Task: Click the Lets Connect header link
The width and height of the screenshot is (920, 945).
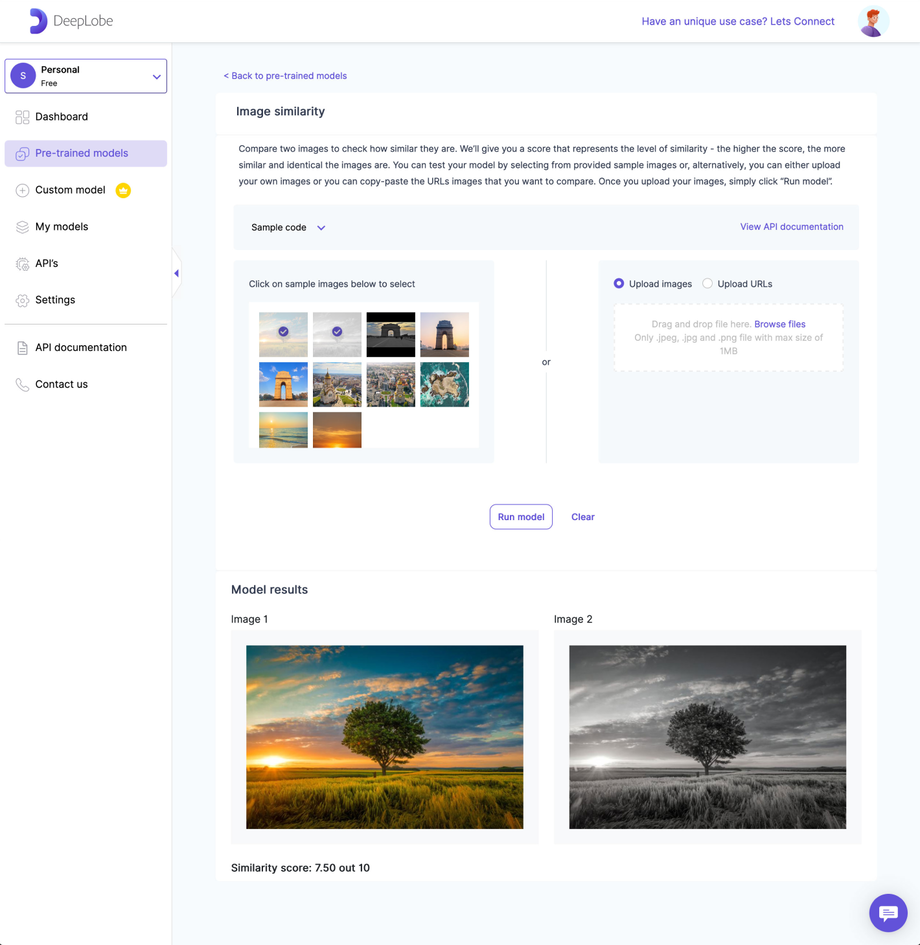Action: click(738, 22)
